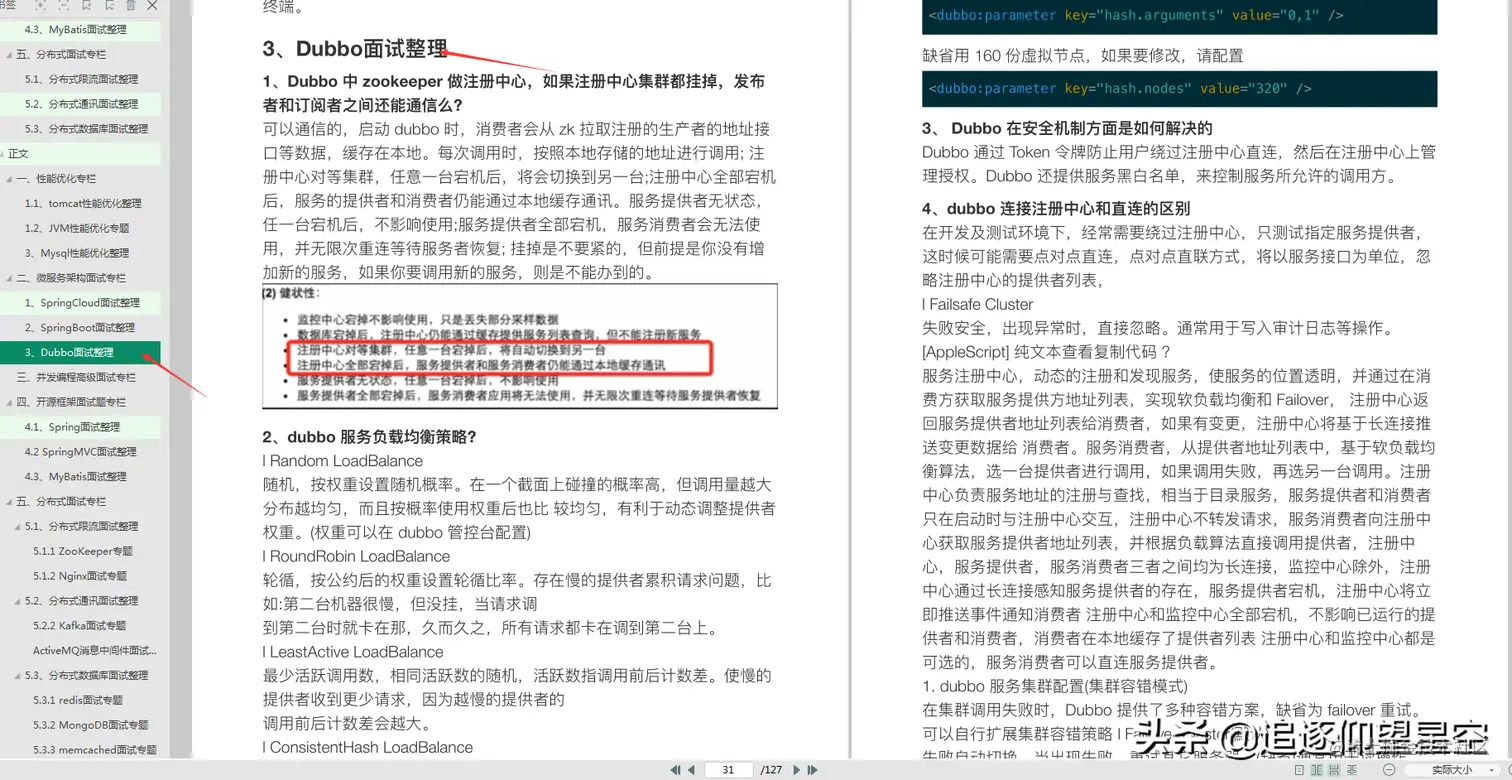Select the expand-all bookmarks icon

point(40,6)
